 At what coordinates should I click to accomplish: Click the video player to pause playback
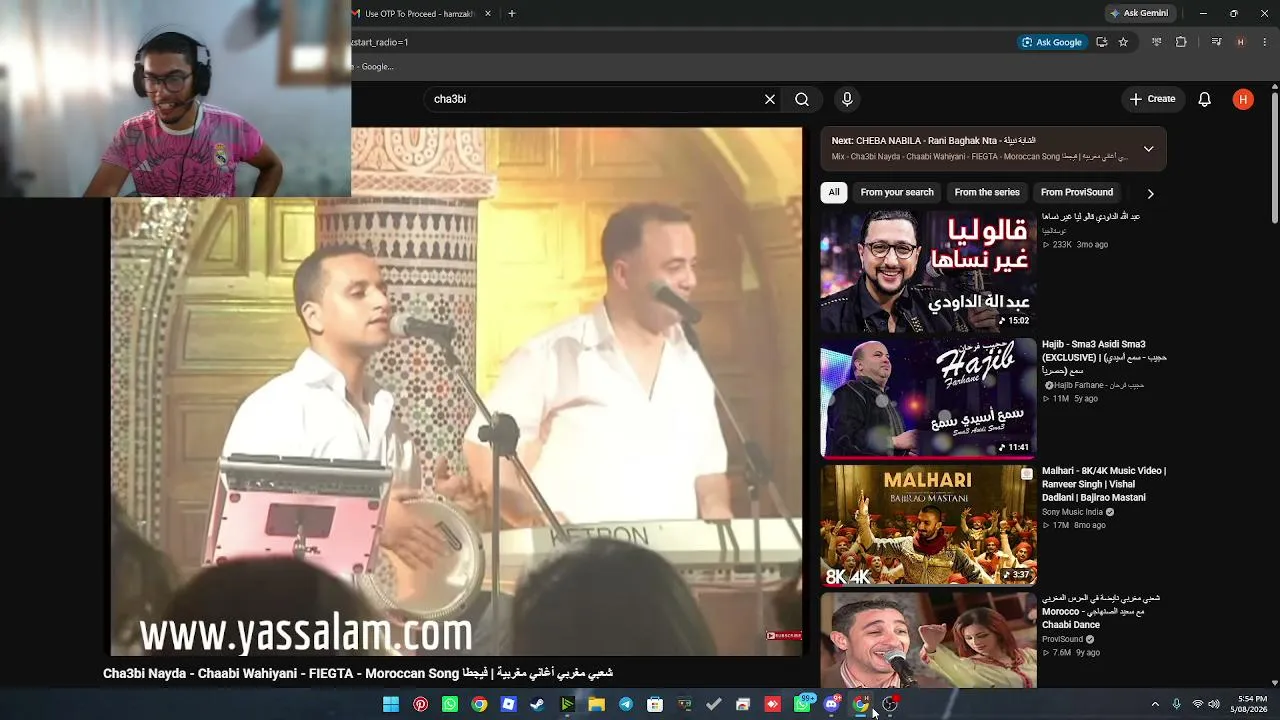click(456, 391)
